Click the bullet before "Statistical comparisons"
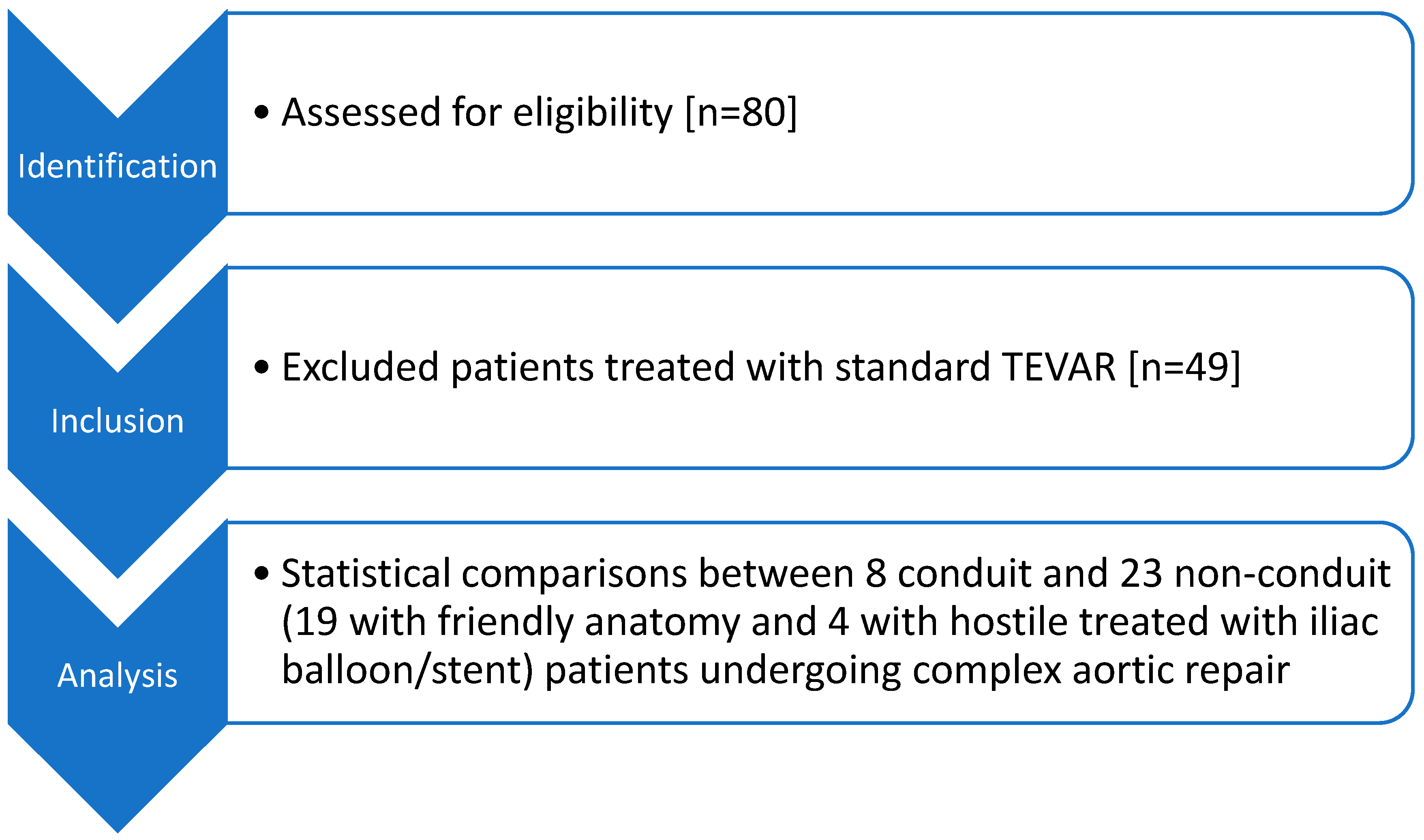 click(x=261, y=573)
